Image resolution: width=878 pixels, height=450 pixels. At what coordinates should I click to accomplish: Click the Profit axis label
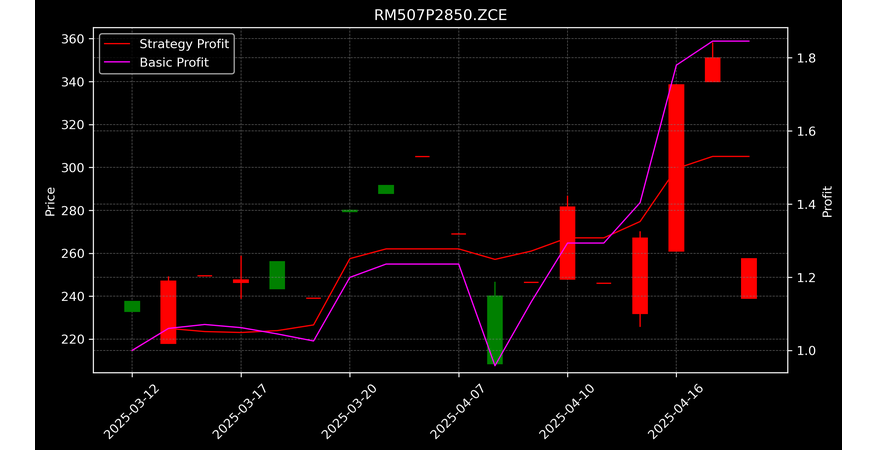[828, 201]
